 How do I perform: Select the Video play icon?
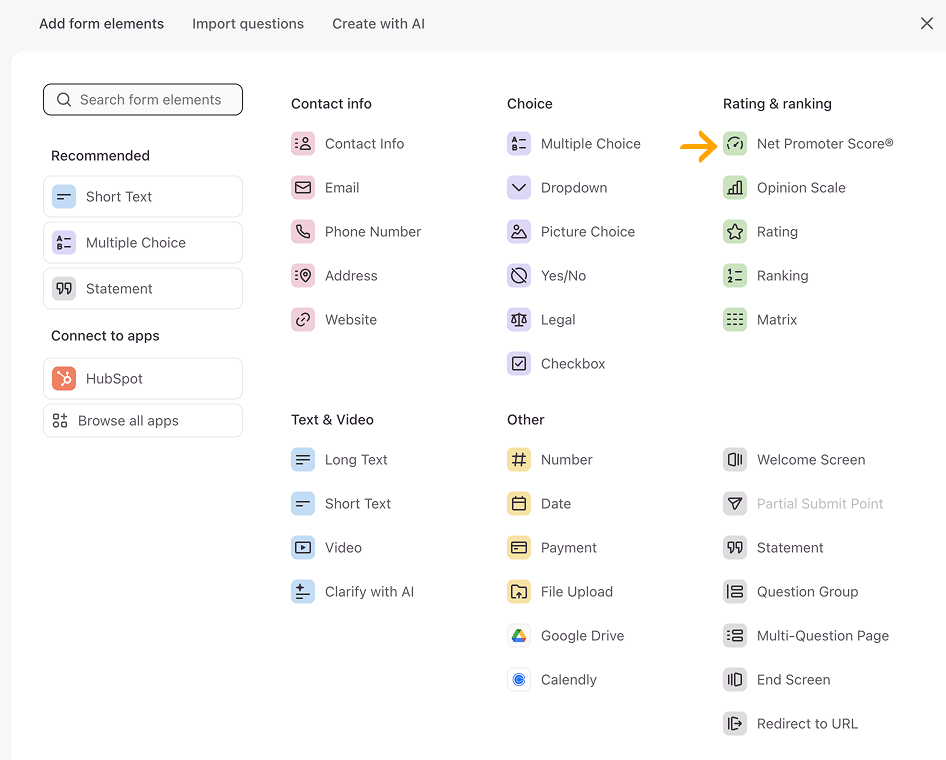click(x=303, y=548)
